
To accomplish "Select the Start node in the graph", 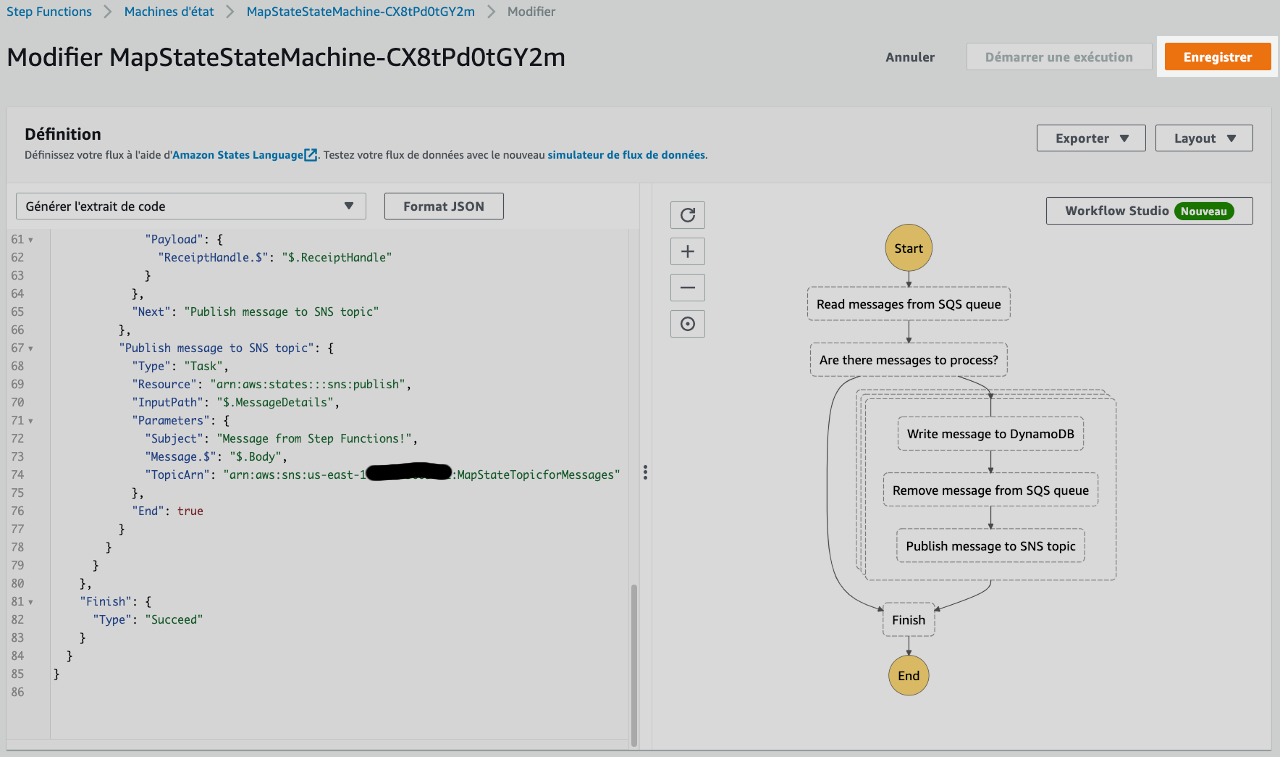I will (909, 248).
